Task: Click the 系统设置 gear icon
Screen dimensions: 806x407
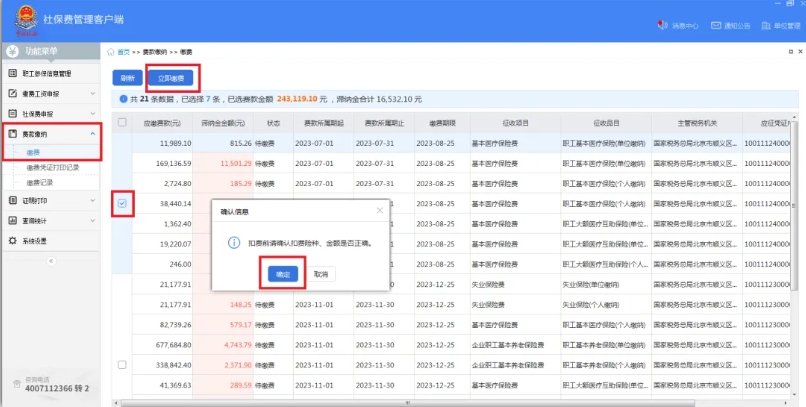Action: 13,240
